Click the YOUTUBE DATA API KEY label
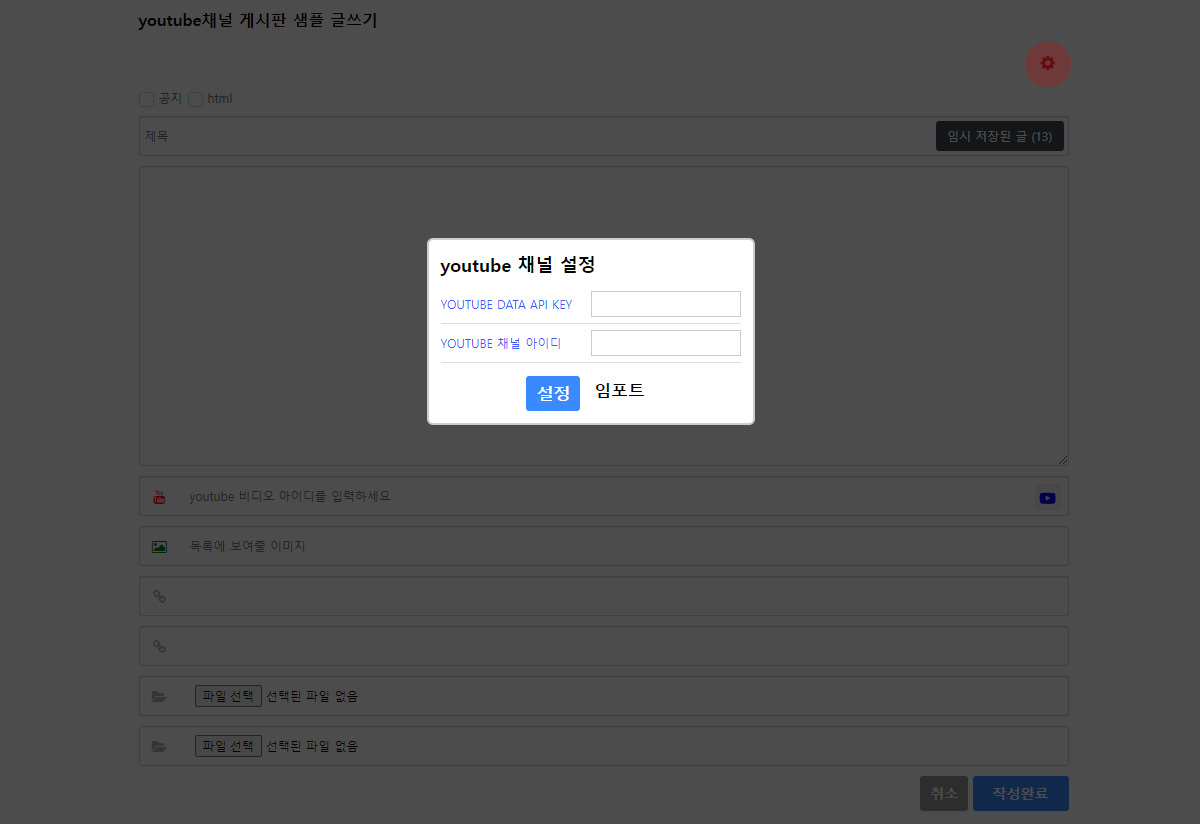 click(x=506, y=305)
